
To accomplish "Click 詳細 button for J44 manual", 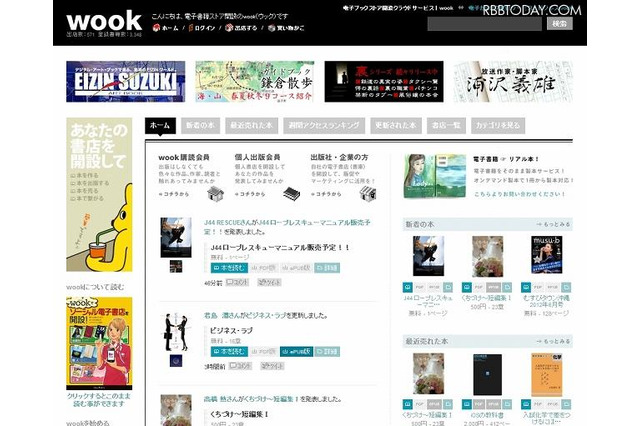I will tap(327, 268).
